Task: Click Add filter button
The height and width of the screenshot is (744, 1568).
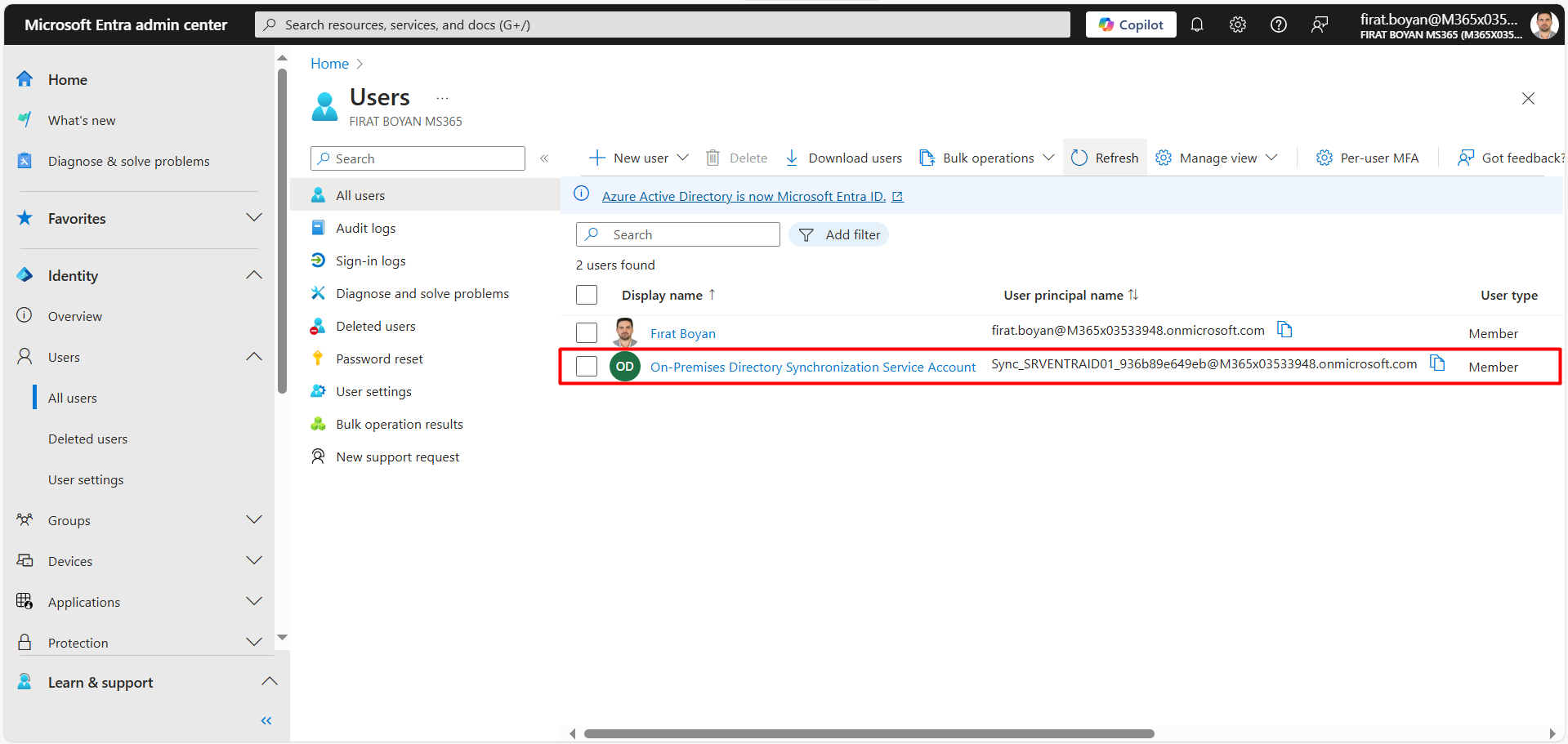Action: (838, 234)
